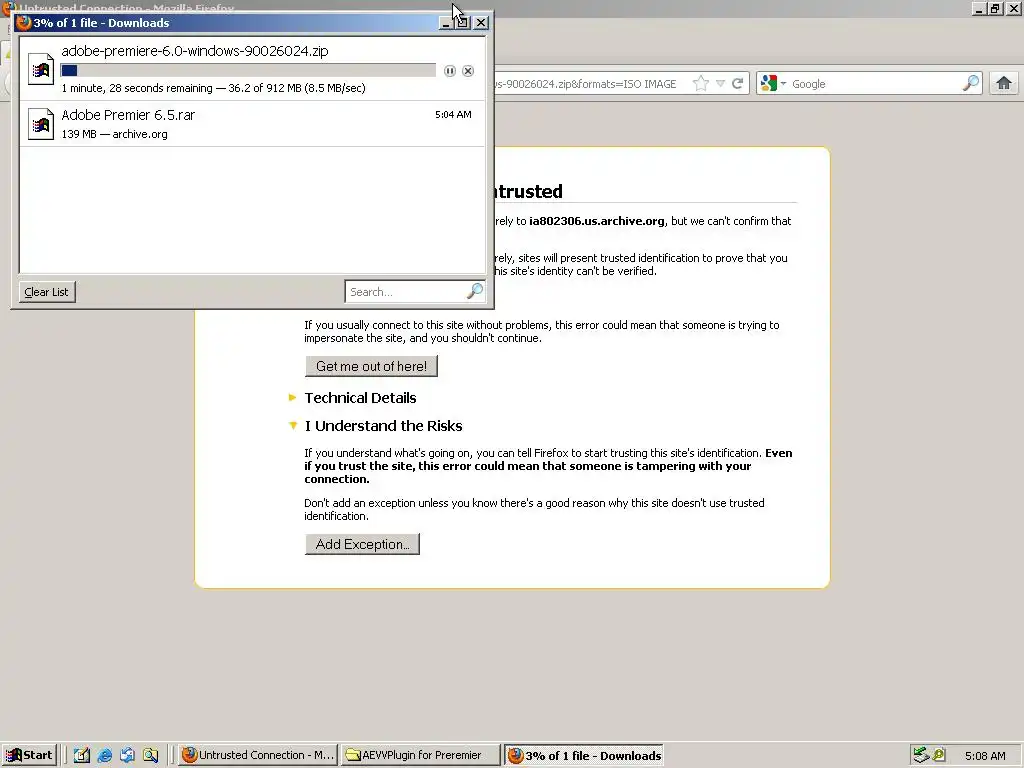Click the Google search input field

click(874, 84)
